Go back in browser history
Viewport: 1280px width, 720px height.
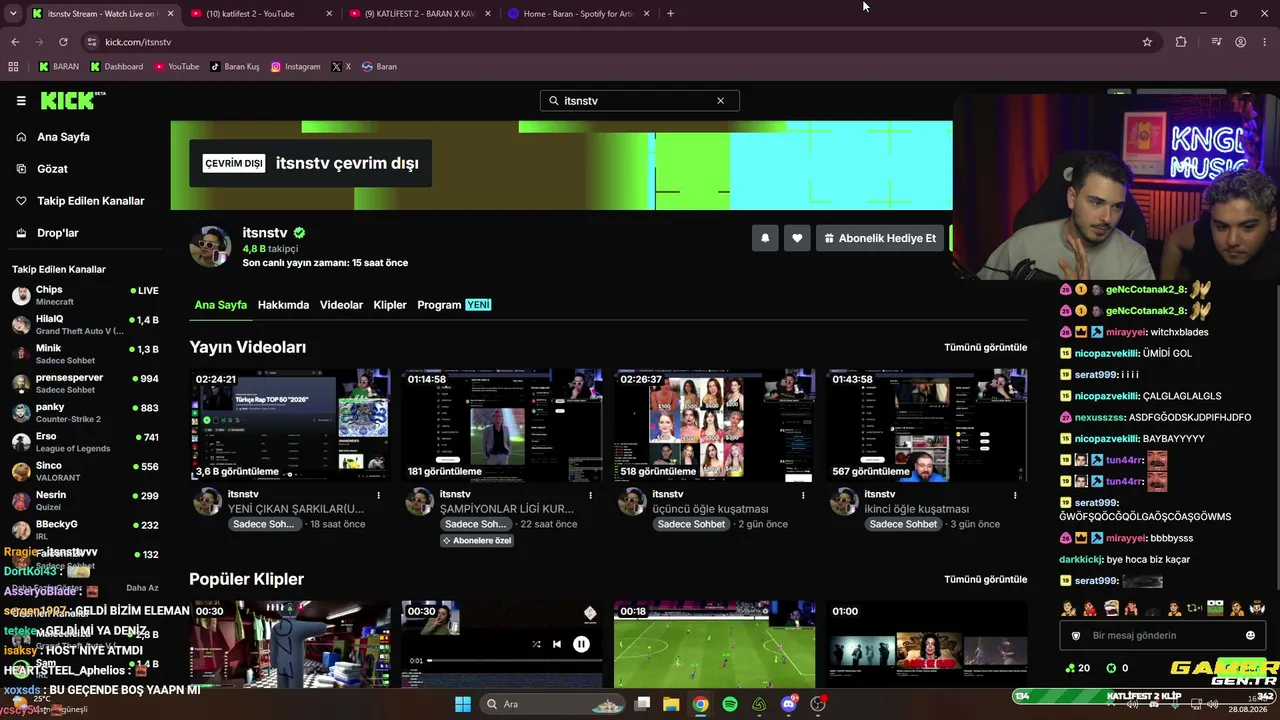(15, 42)
